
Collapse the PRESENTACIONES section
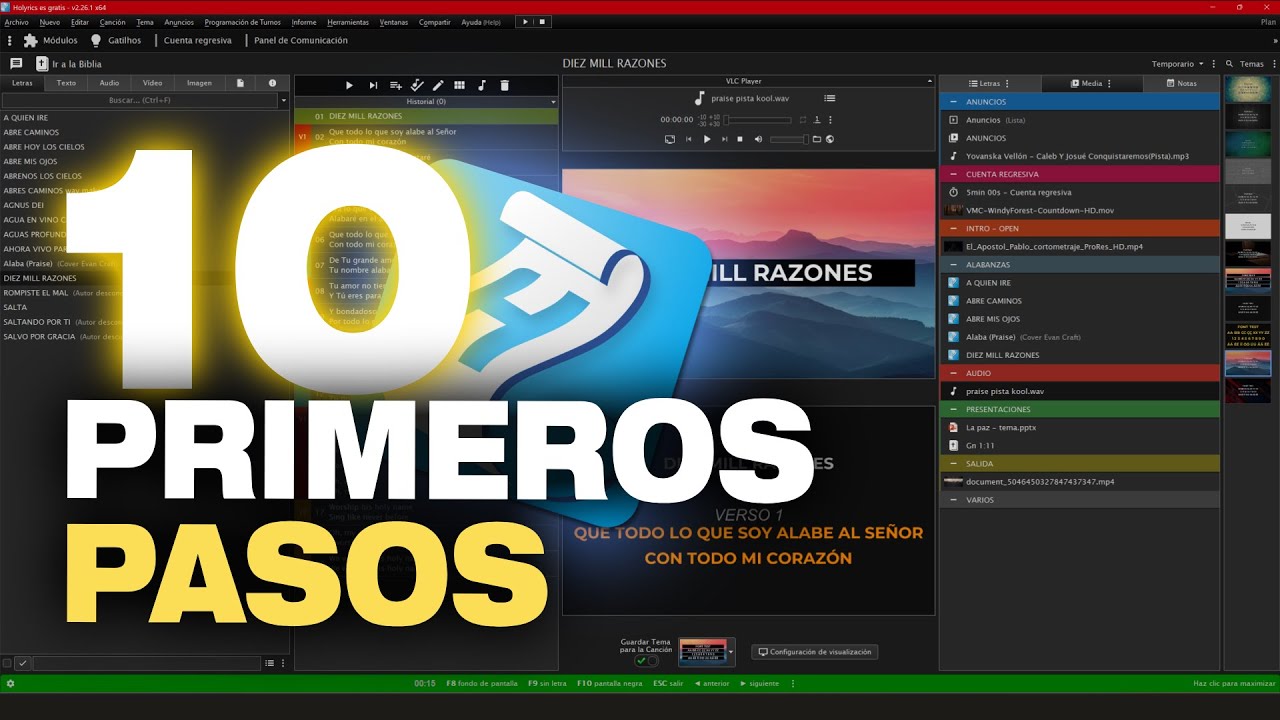953,409
